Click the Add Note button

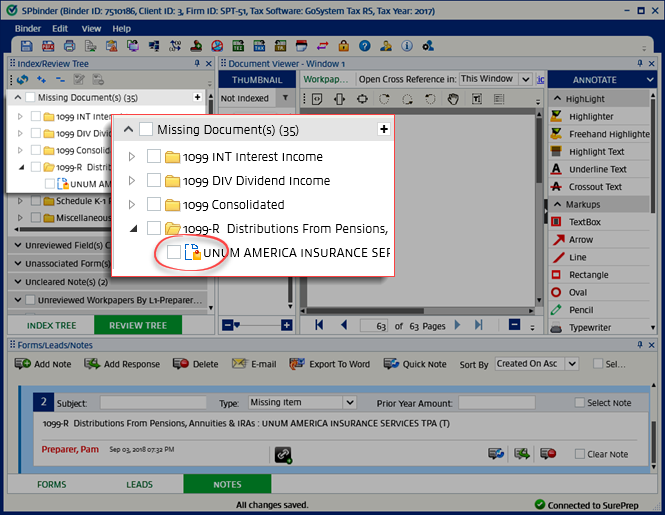coord(43,364)
